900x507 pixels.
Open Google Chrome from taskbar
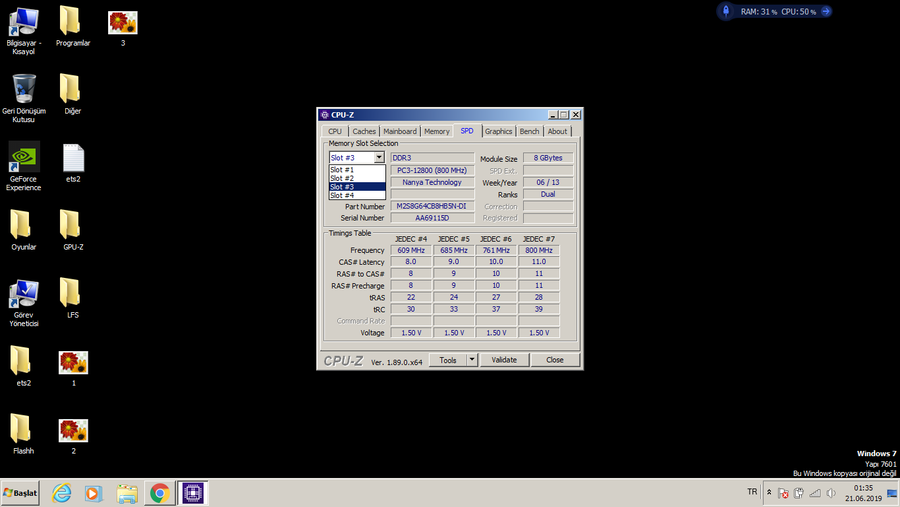point(160,493)
